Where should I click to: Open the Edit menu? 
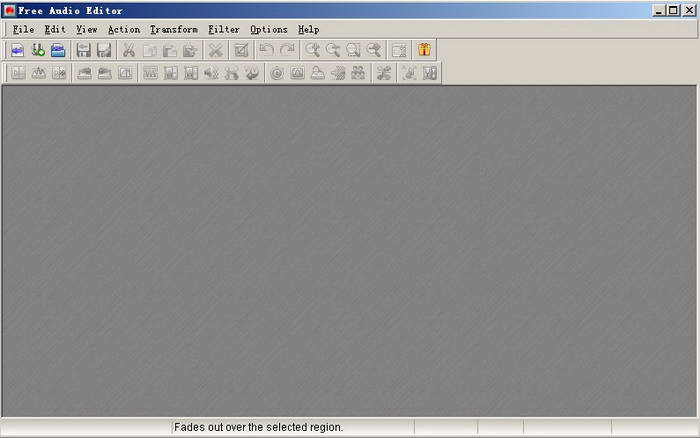pyautogui.click(x=55, y=29)
